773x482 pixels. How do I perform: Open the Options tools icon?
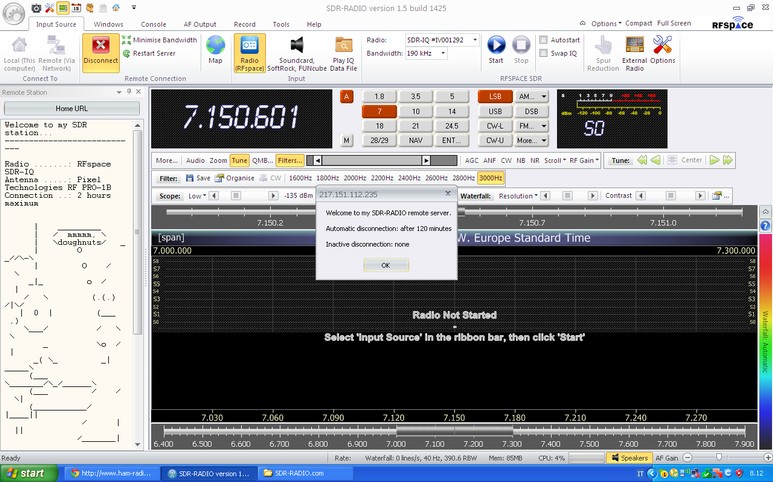pyautogui.click(x=662, y=46)
